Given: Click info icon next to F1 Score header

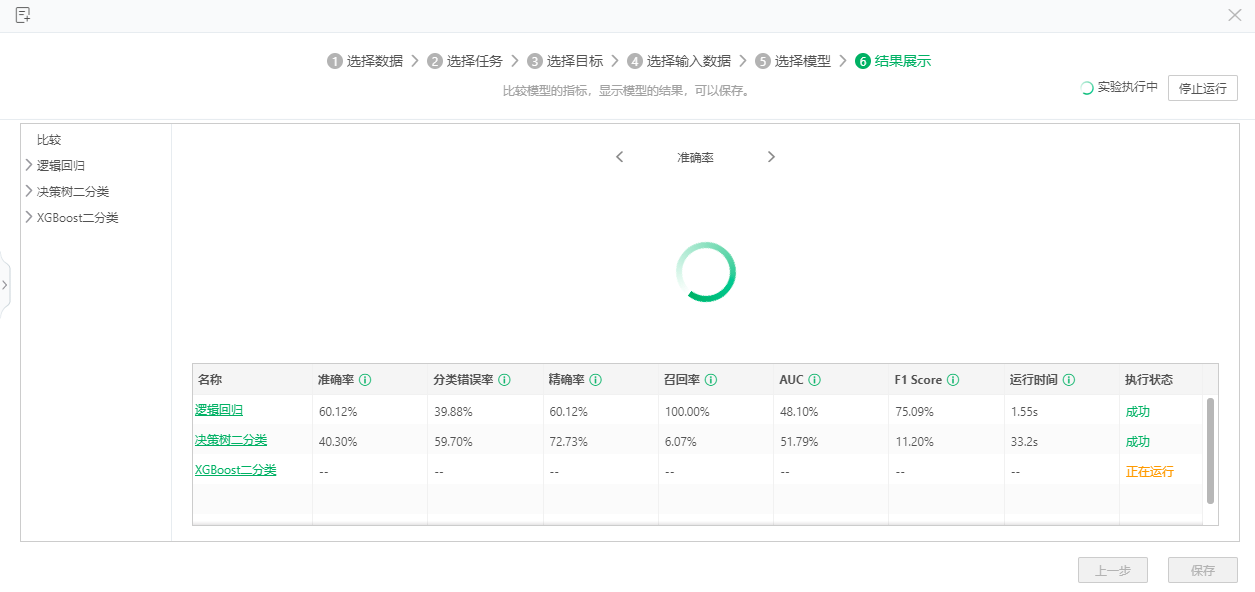Looking at the screenshot, I should pyautogui.click(x=953, y=380).
